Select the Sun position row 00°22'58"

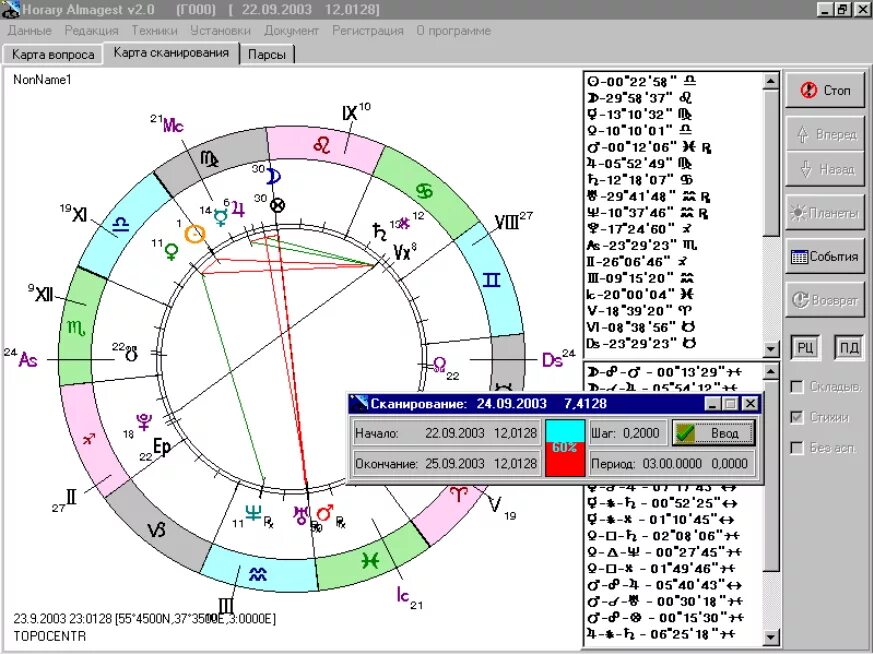pyautogui.click(x=641, y=81)
